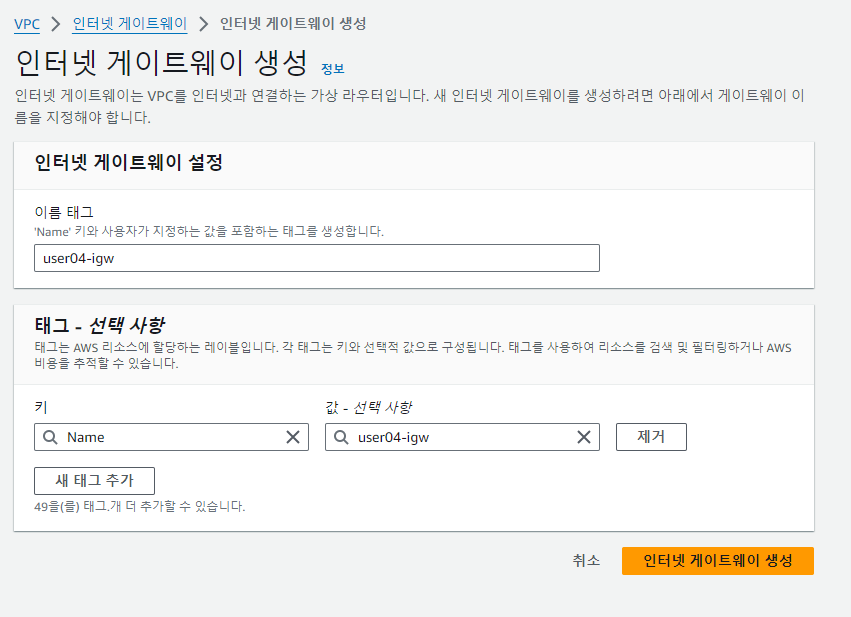This screenshot has height=617, width=851.
Task: Open the VPC breadcrumb link
Action: click(27, 24)
